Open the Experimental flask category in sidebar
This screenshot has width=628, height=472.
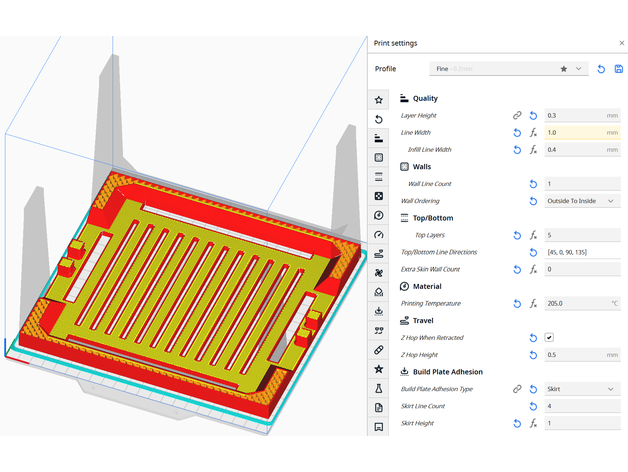[x=379, y=388]
